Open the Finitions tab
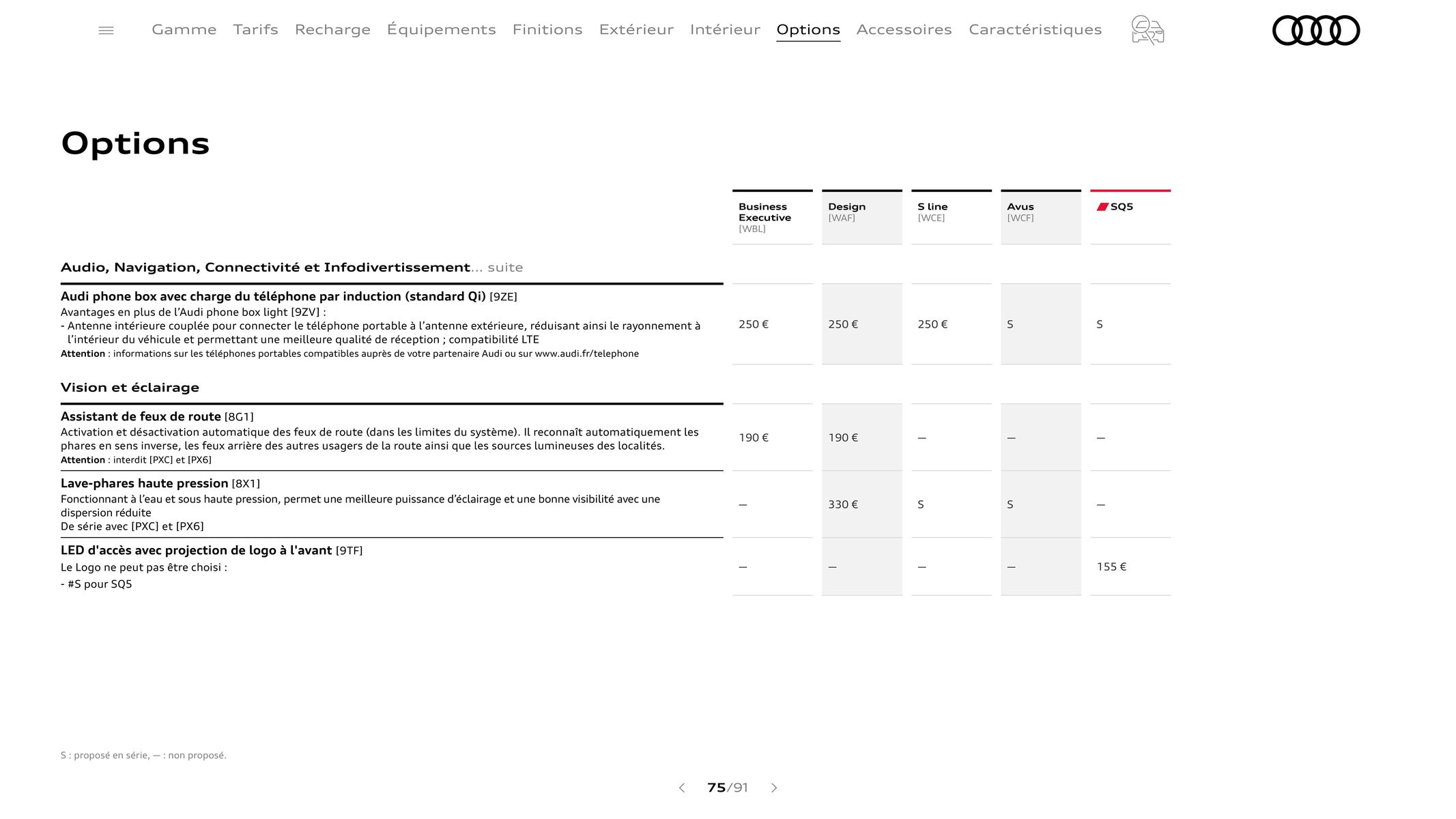The image size is (1456, 819). click(547, 29)
